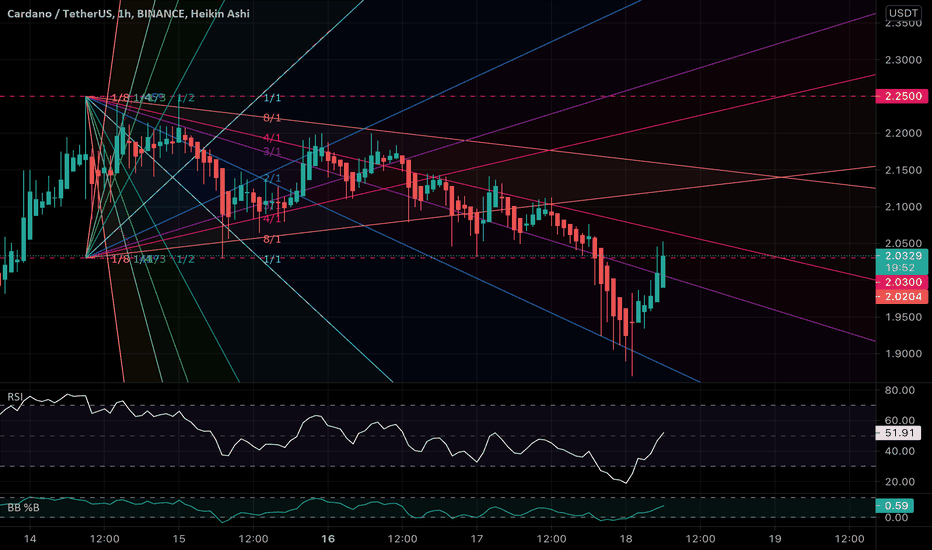Click the 1/2 Gann label on the 2.2500 line

[x=185, y=98]
